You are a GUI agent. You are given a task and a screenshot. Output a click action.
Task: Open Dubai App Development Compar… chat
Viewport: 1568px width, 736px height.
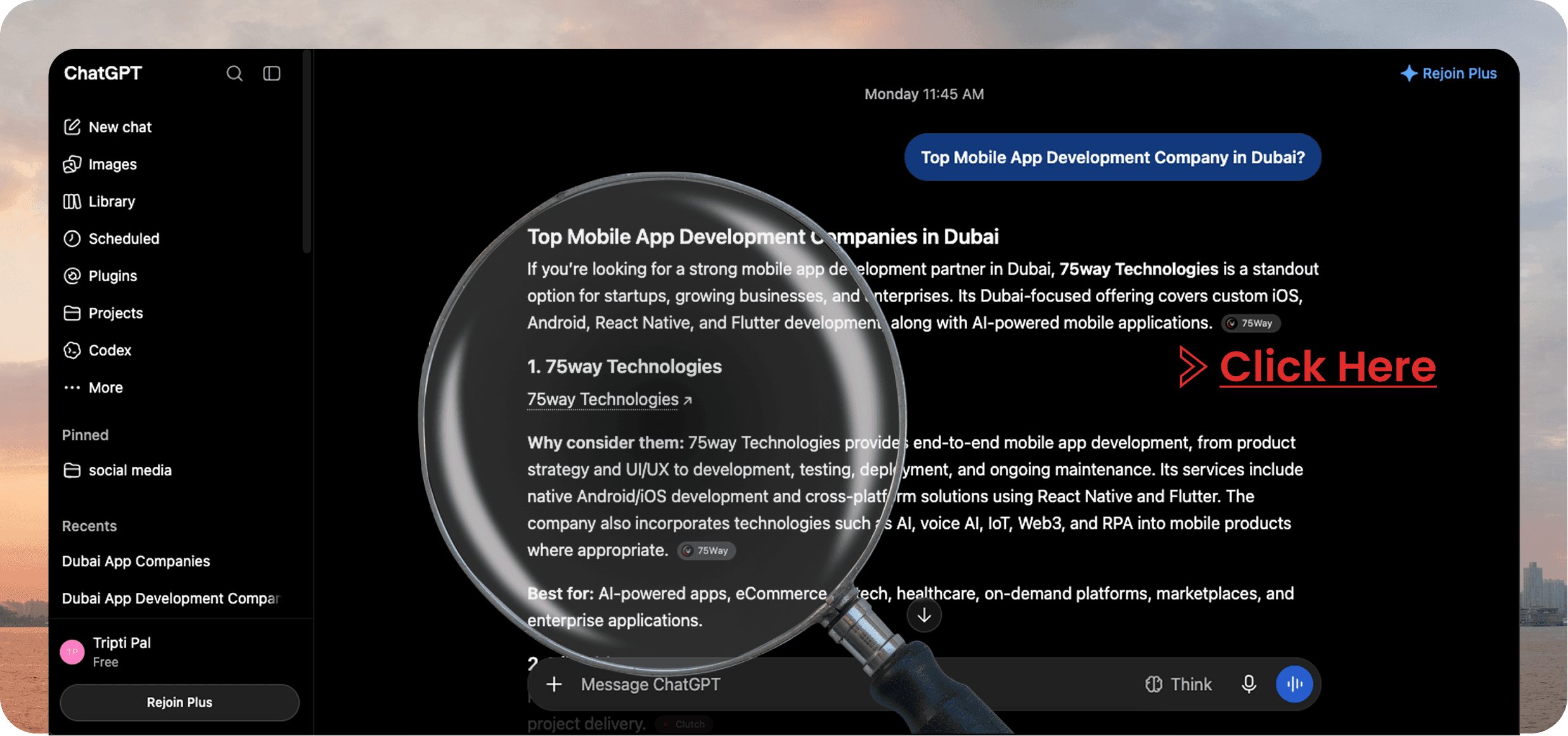coord(171,599)
